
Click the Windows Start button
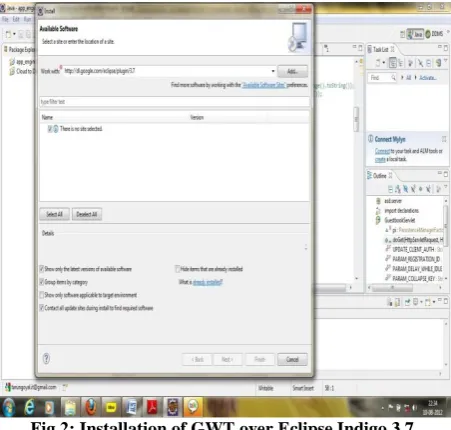[x=8, y=407]
